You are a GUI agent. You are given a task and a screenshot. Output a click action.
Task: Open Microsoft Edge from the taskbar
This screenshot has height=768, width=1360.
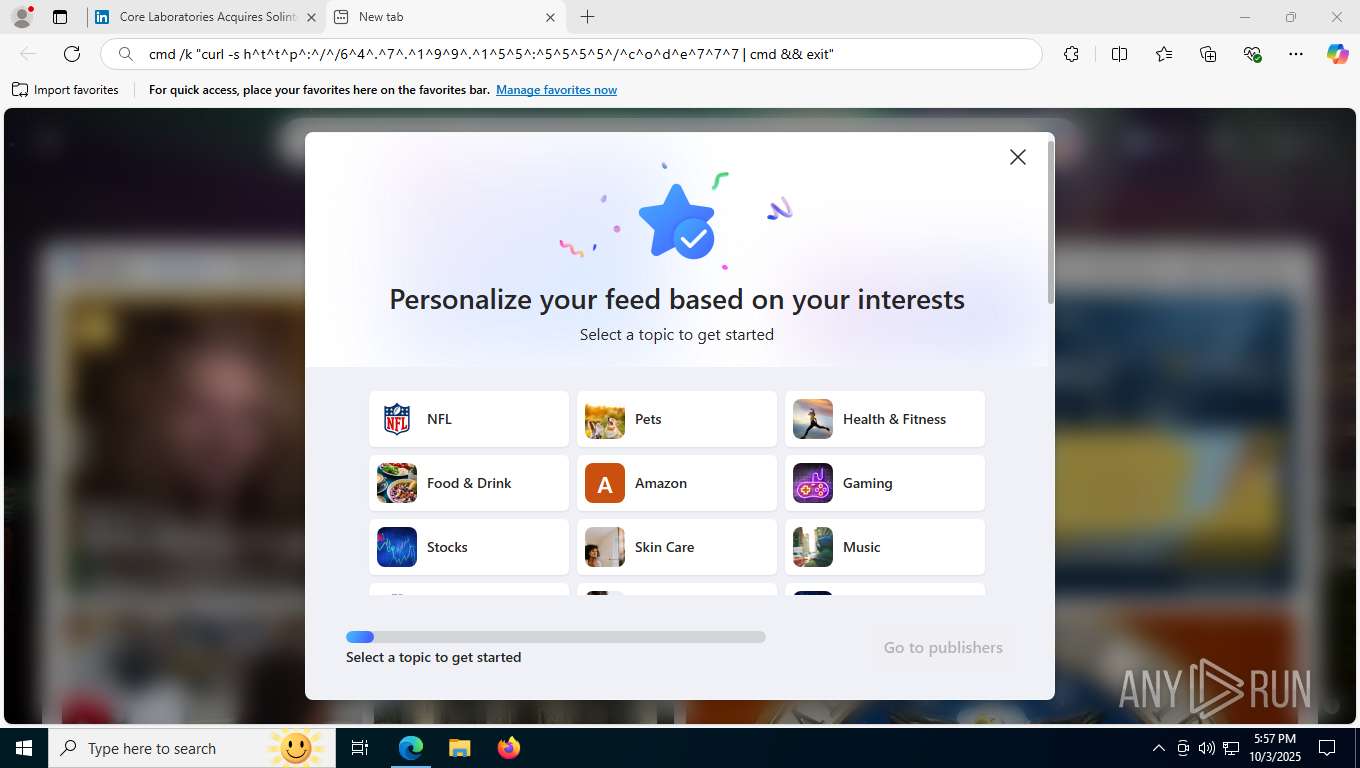click(411, 748)
